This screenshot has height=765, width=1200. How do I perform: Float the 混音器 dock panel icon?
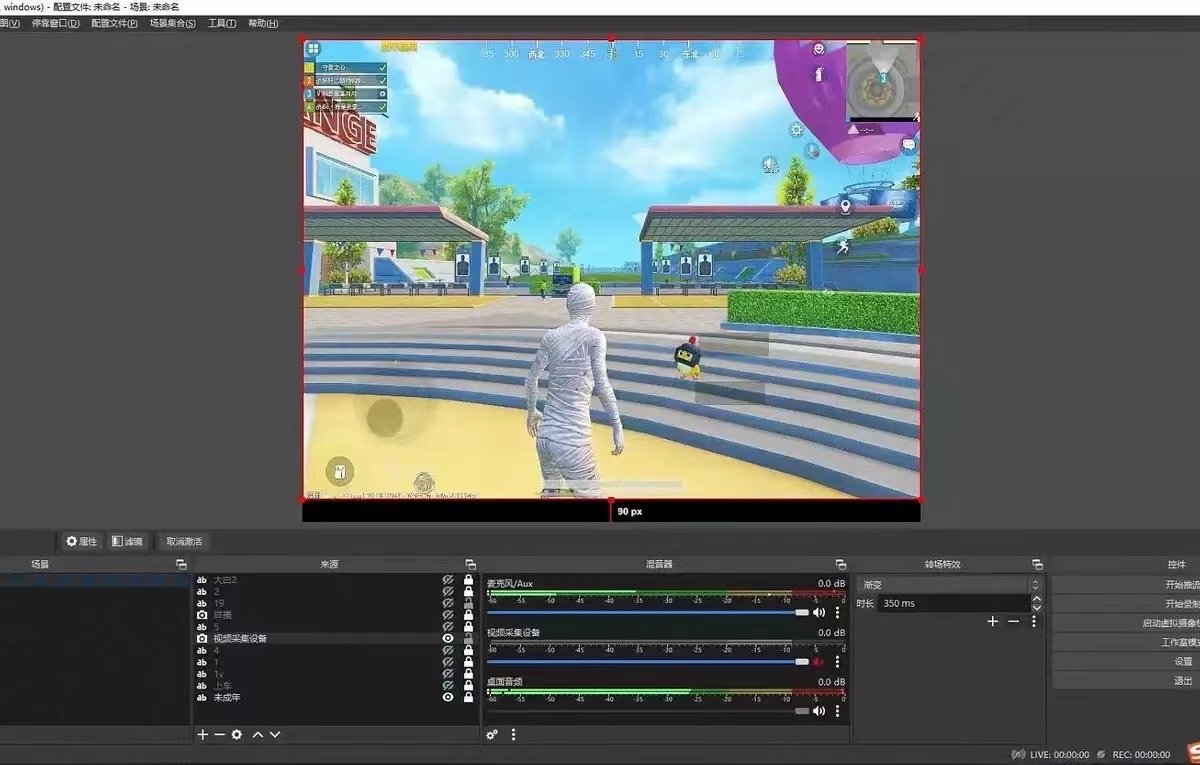[x=841, y=565]
